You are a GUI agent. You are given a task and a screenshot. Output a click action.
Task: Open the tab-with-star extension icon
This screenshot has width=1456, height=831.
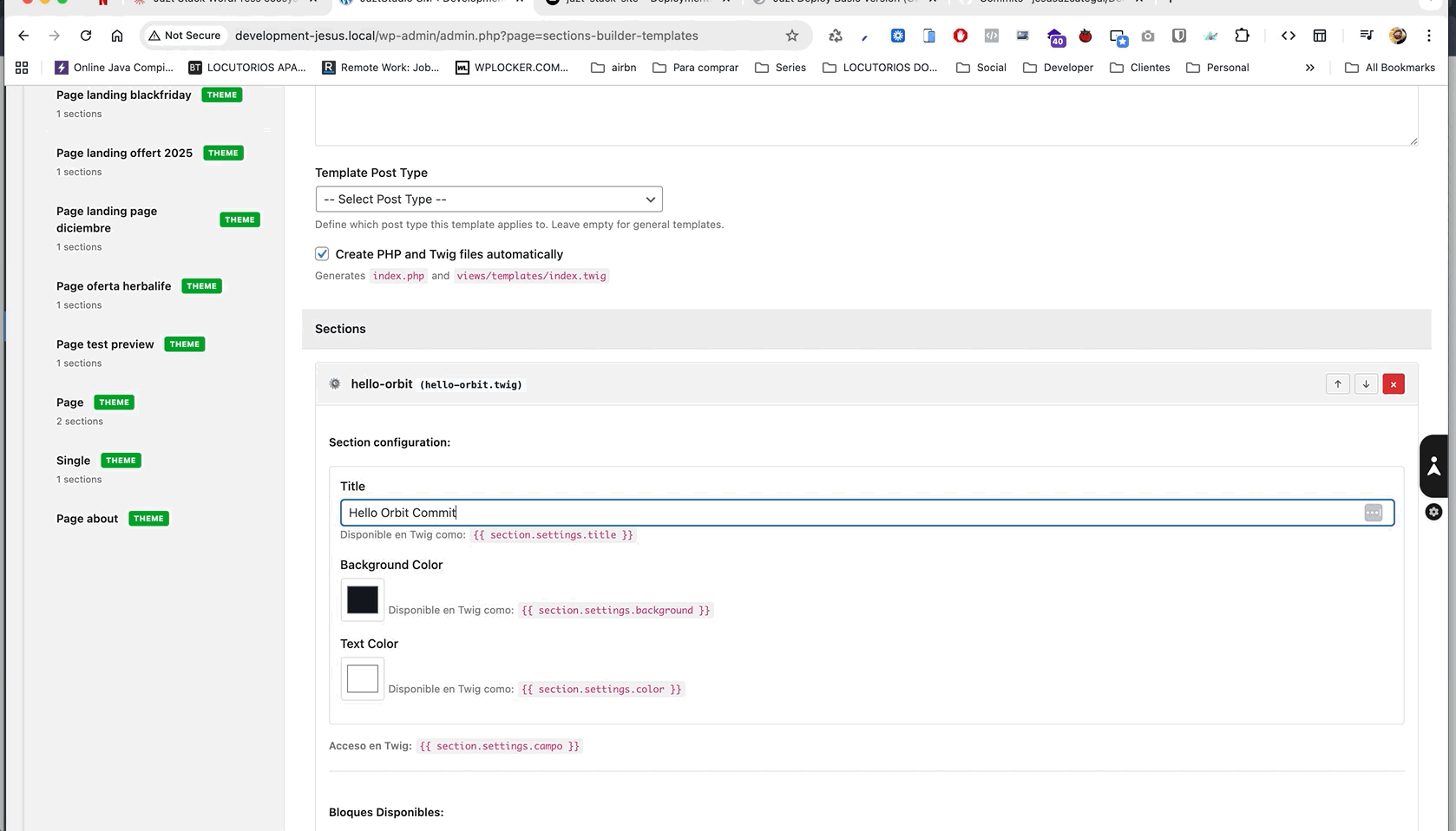click(x=1118, y=36)
